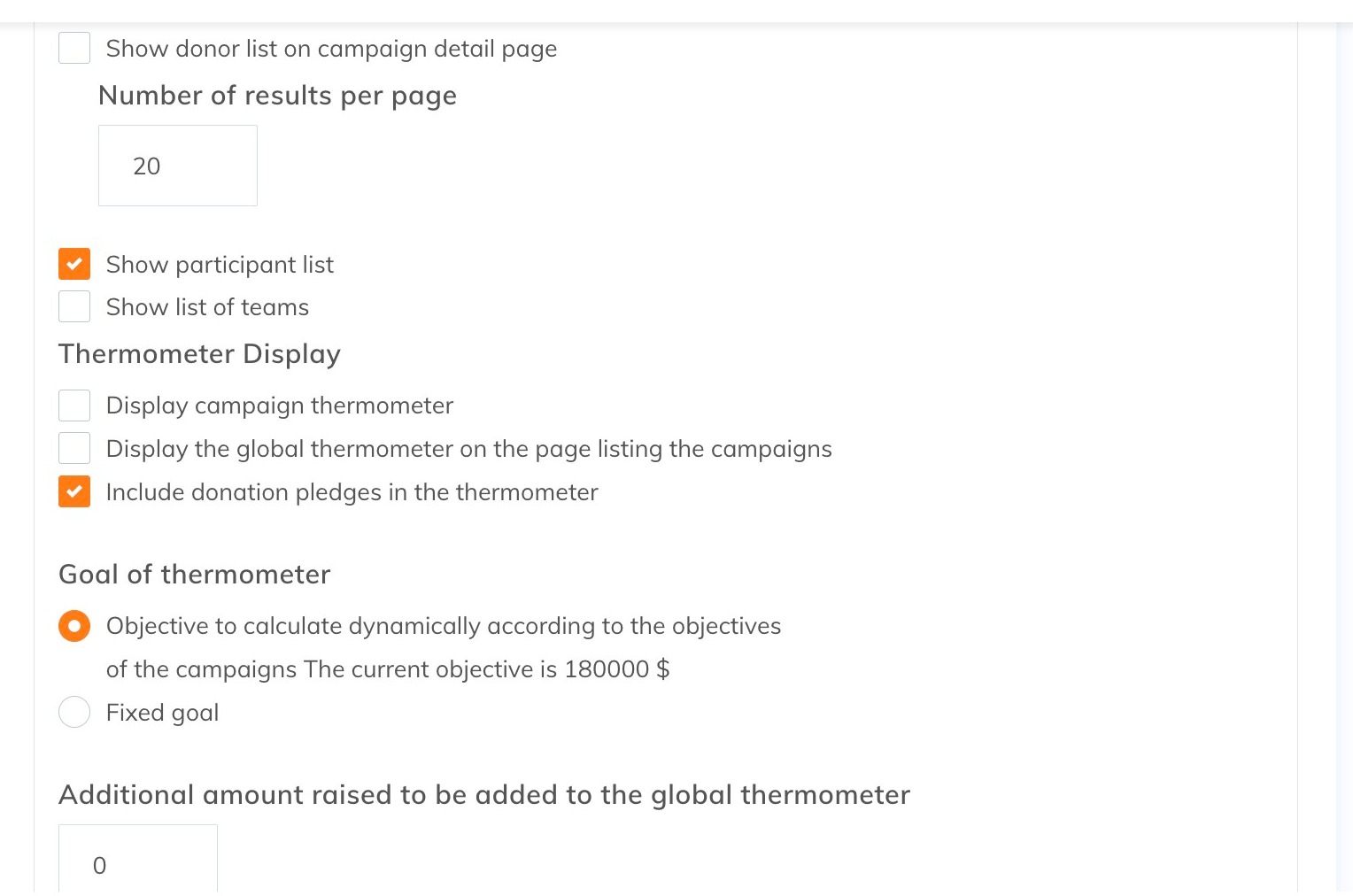Image resolution: width=1353 pixels, height=896 pixels.
Task: Tick the Show list of teams checkbox
Action: tap(74, 306)
